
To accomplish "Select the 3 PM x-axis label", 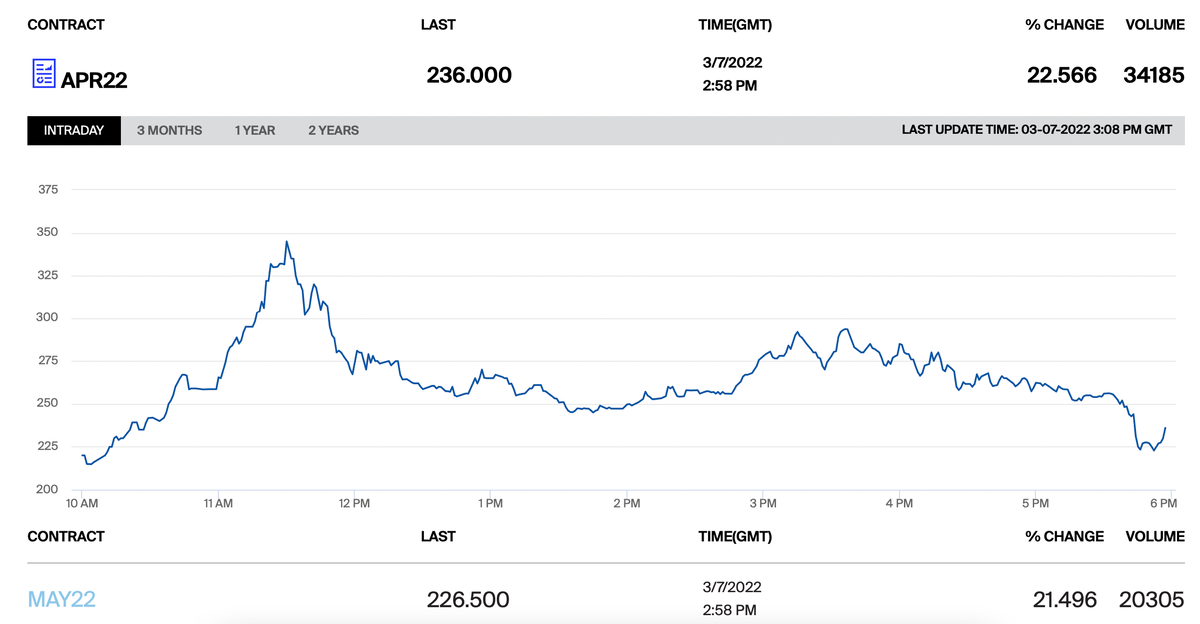I will (762, 503).
